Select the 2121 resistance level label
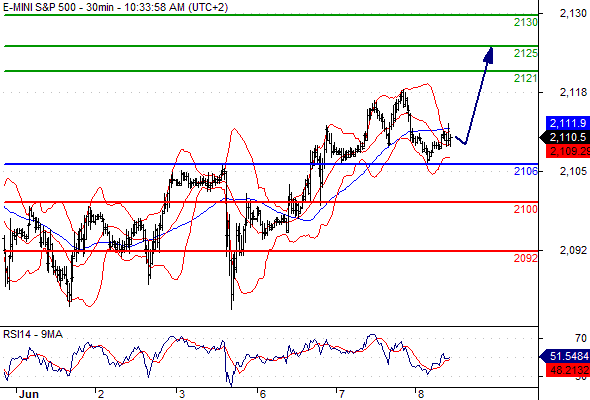Screen dimensions: 590x400 [526, 78]
